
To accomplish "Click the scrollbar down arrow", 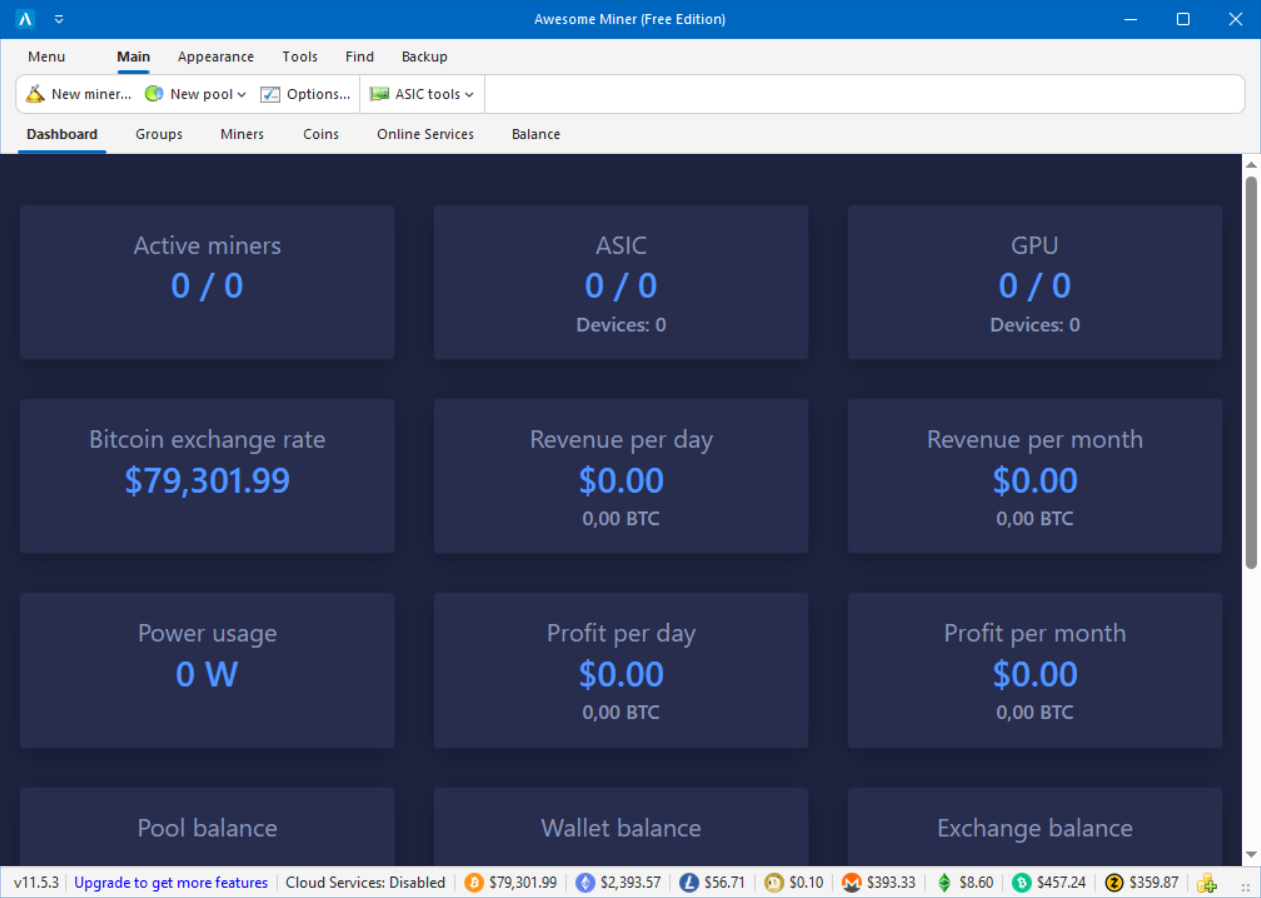I will coord(1251,855).
